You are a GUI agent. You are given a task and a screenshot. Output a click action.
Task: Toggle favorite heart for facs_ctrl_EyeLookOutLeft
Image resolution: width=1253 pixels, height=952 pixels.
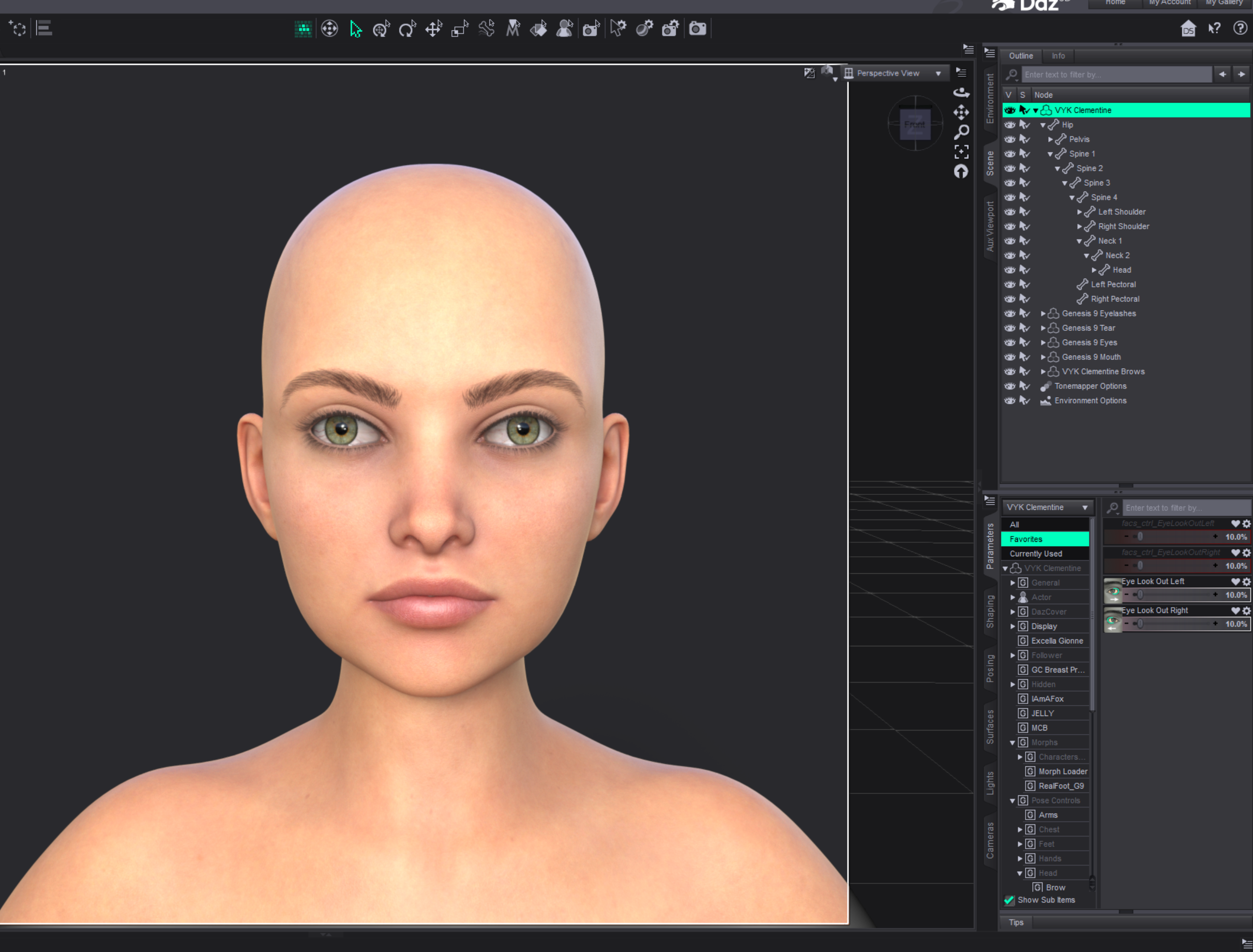1236,523
